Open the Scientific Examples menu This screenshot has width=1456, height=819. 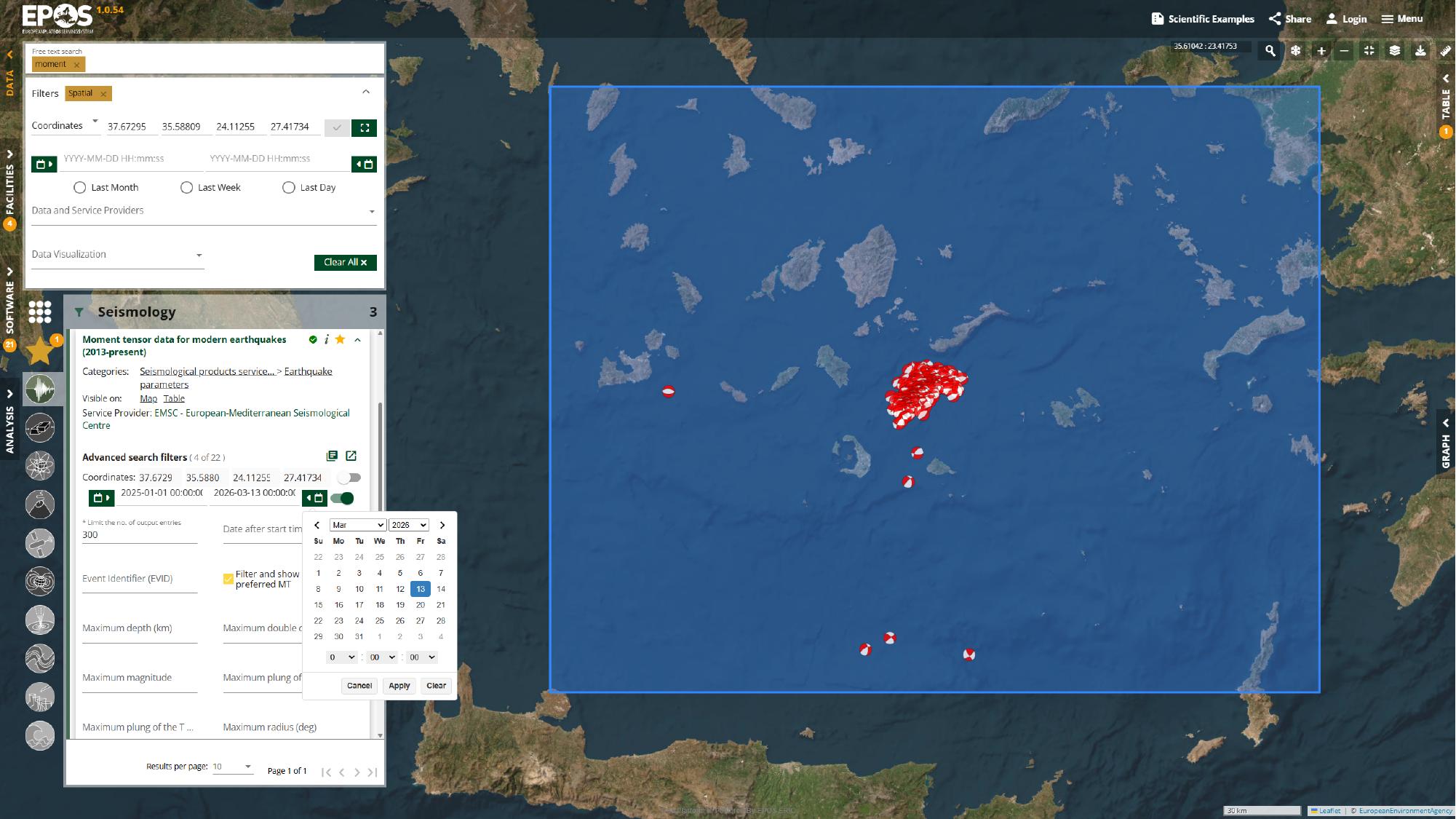click(x=1203, y=19)
